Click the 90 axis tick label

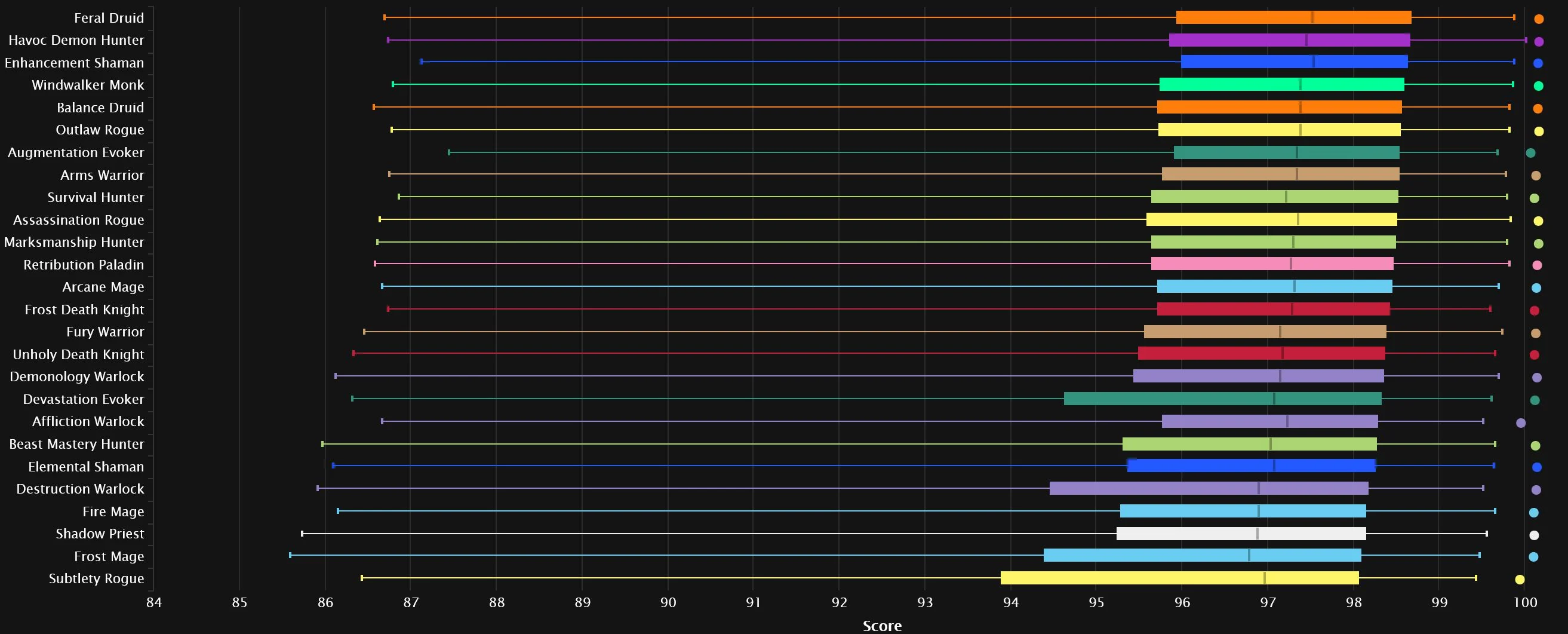click(x=668, y=602)
